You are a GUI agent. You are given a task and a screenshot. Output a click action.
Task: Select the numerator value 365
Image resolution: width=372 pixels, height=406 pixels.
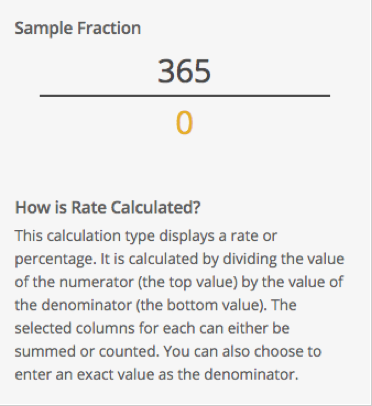184,71
